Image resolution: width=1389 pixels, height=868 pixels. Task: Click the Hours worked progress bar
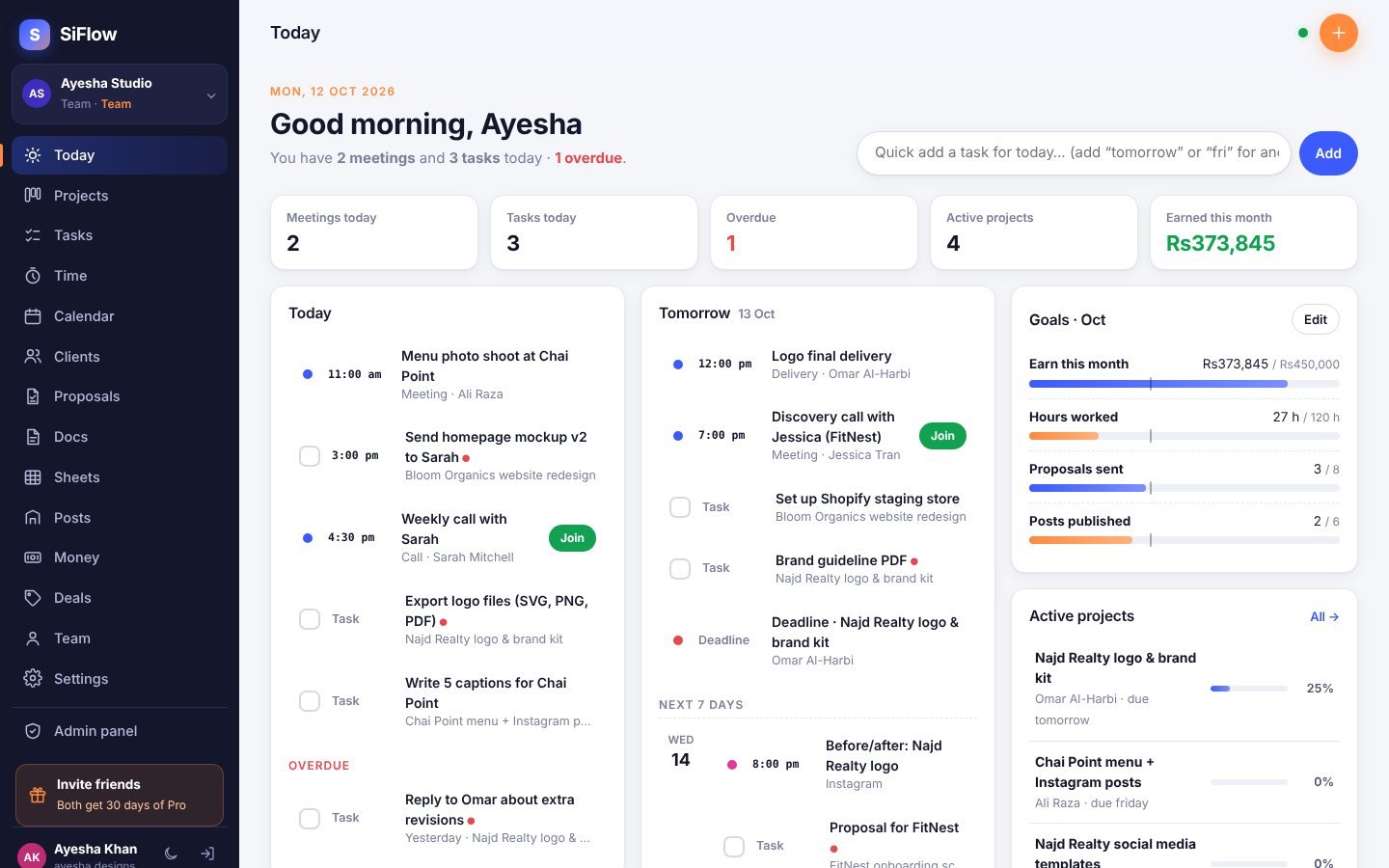1185,436
